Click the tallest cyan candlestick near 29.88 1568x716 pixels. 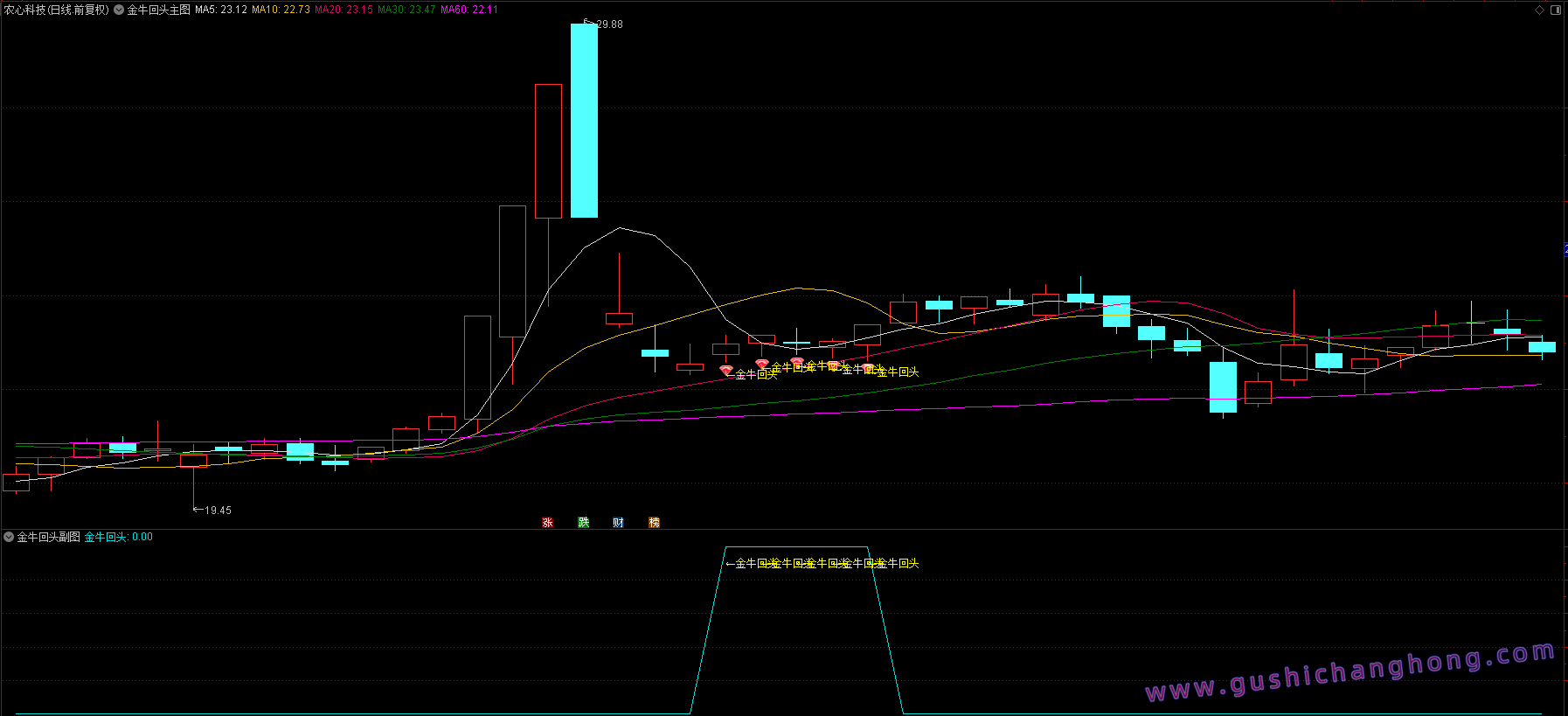tap(584, 121)
